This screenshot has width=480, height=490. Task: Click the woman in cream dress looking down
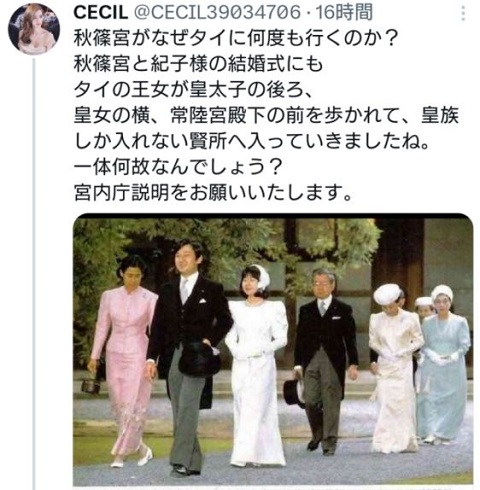click(x=394, y=368)
